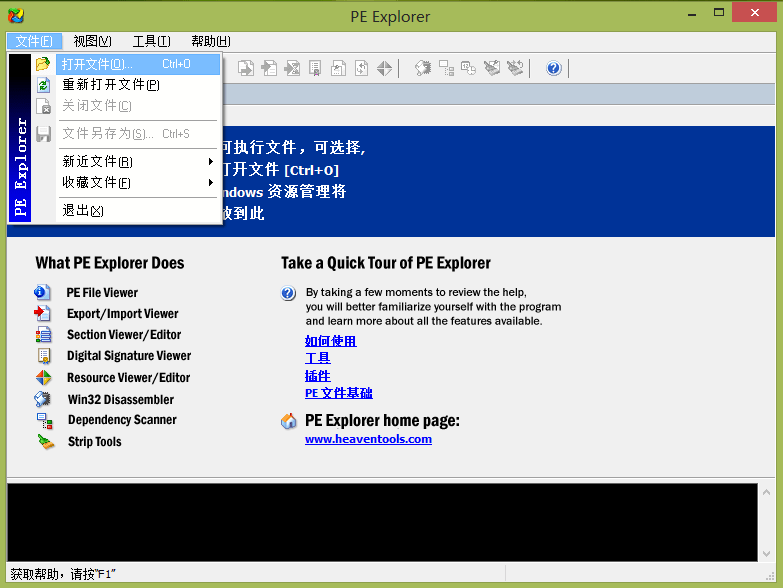Image resolution: width=783 pixels, height=588 pixels.
Task: Click the Section Viewer/Editor icon
Action: pyautogui.click(x=43, y=334)
